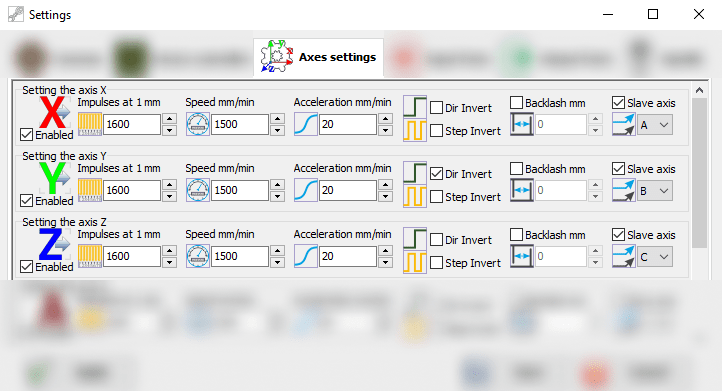This screenshot has height=391, width=722.
Task: Click the Y axis speed gauge icon
Action: coord(198,190)
